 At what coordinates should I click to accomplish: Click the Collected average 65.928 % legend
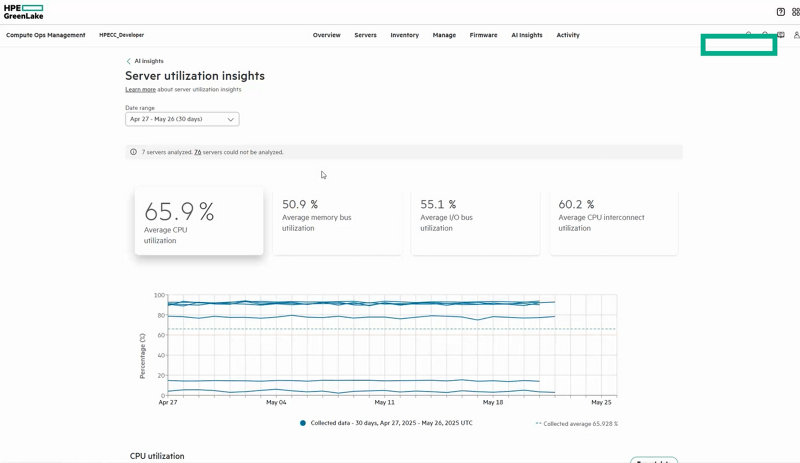click(x=577, y=424)
